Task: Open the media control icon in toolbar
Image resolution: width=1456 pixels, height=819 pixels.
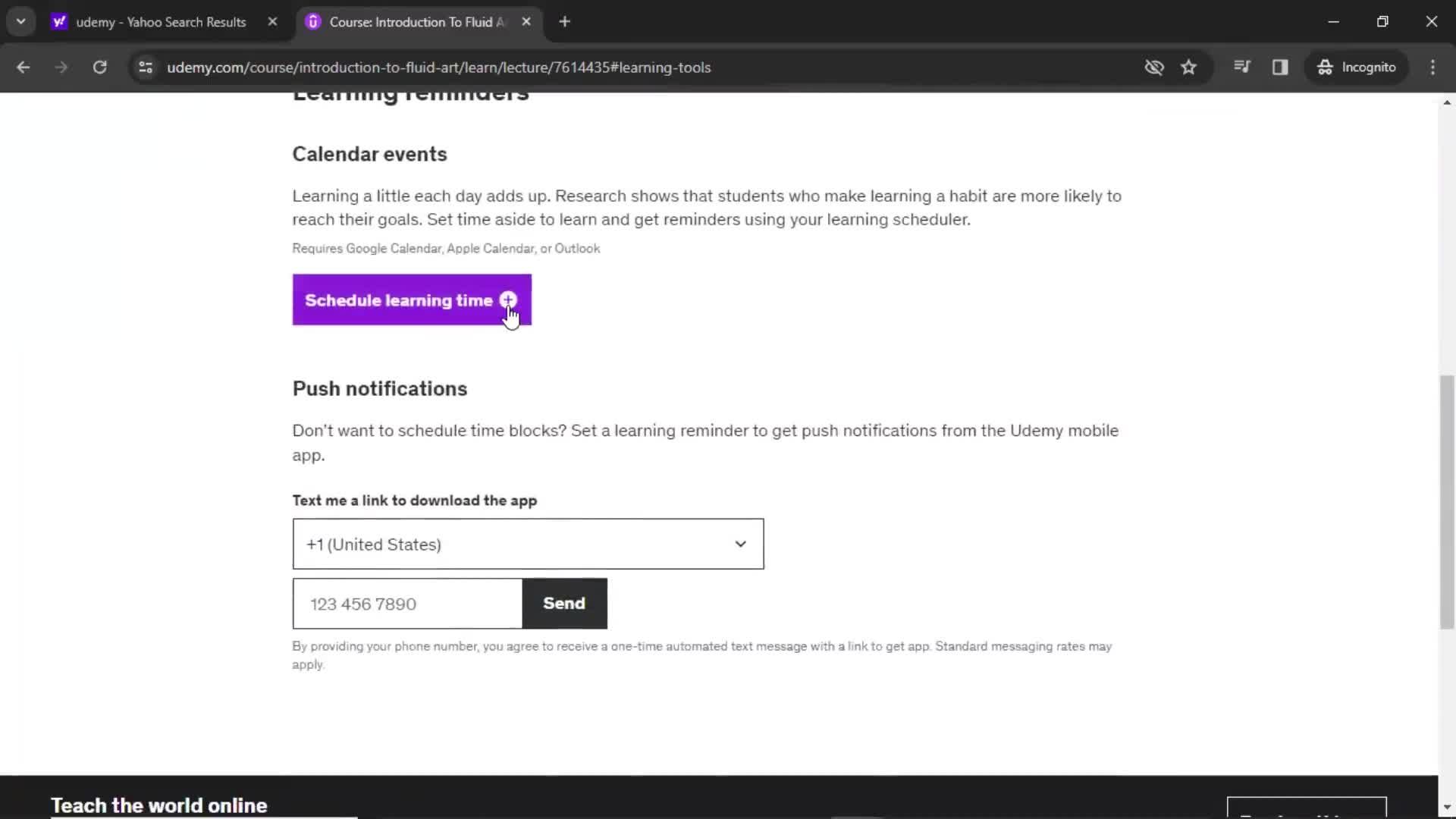Action: pos(1242,67)
